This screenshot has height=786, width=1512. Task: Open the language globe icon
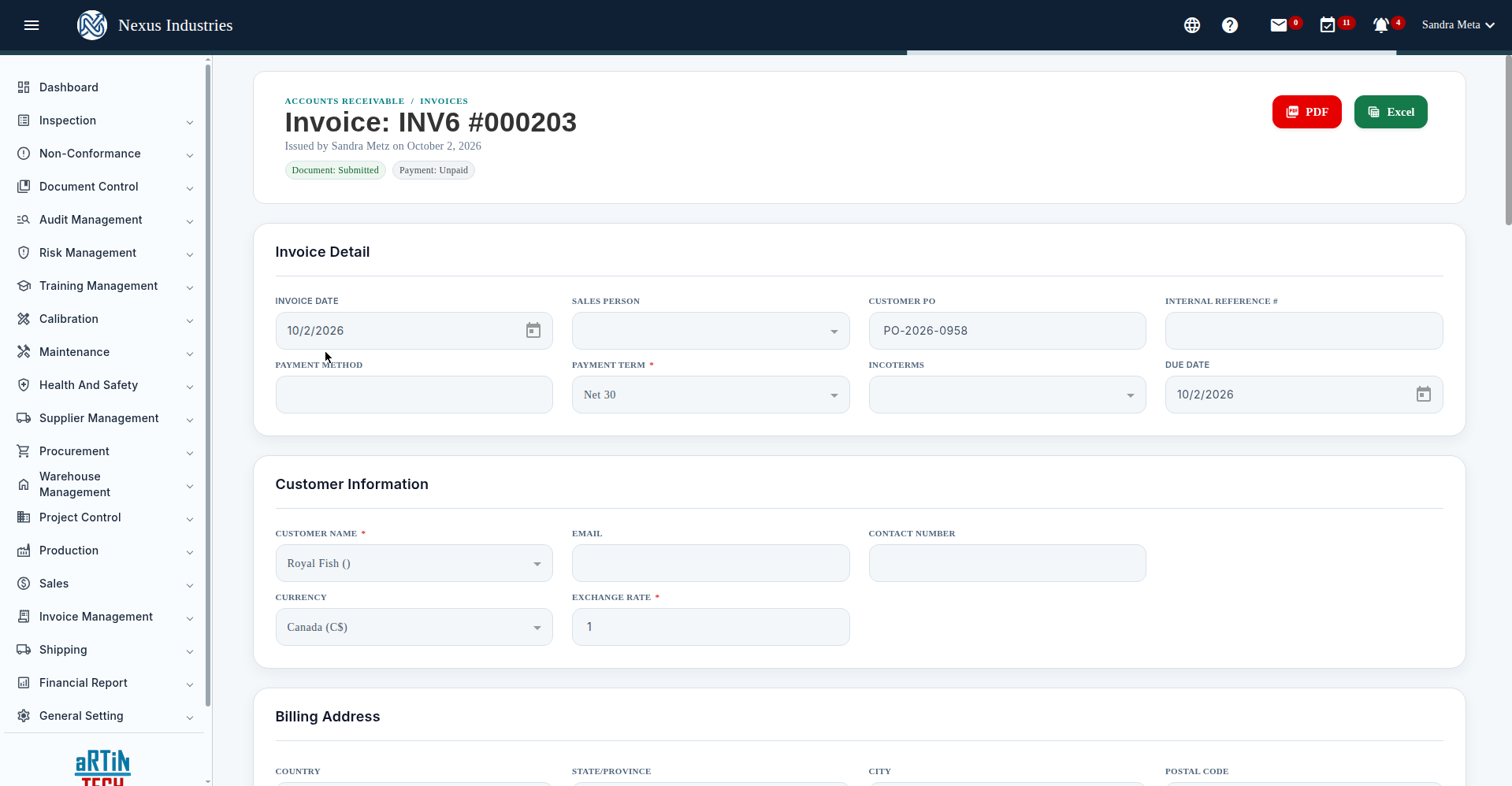click(x=1192, y=25)
